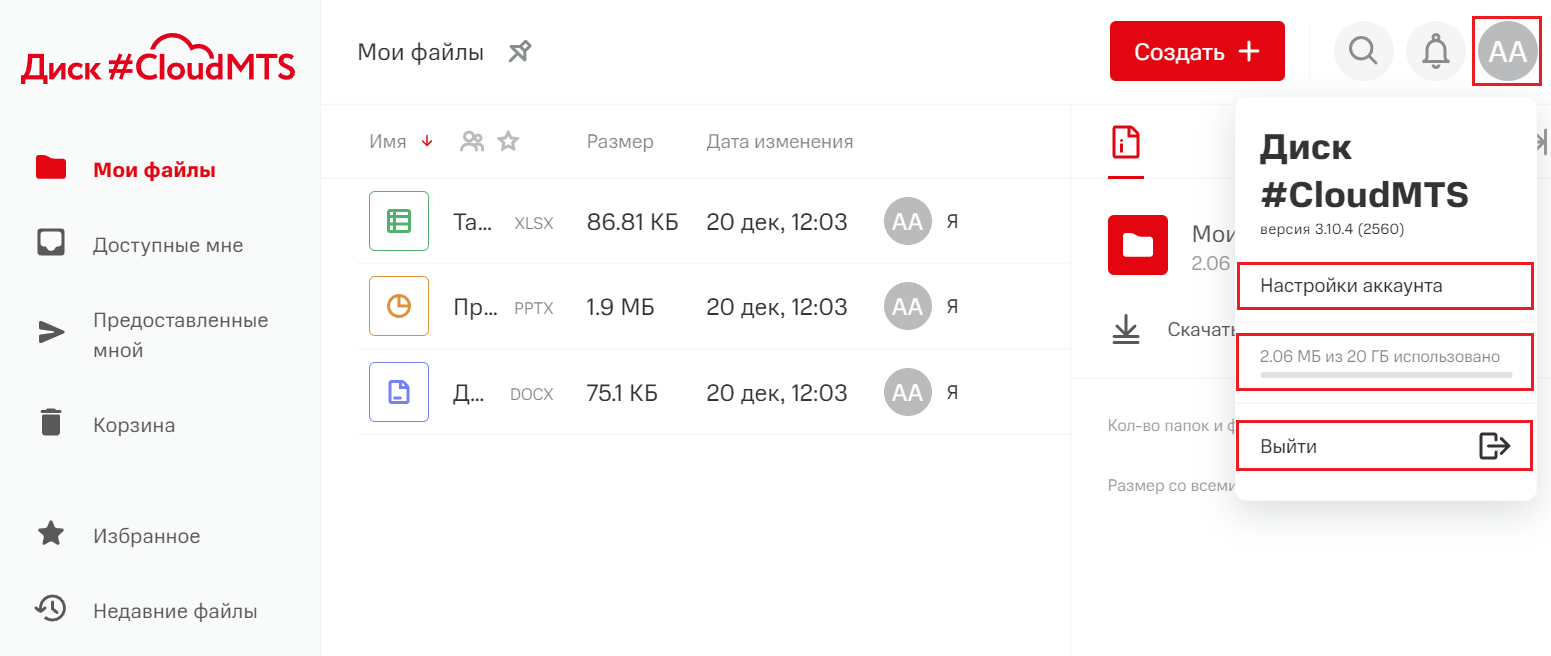The height and width of the screenshot is (656, 1551).
Task: Click the storage usage progress bar
Action: coord(1385,375)
